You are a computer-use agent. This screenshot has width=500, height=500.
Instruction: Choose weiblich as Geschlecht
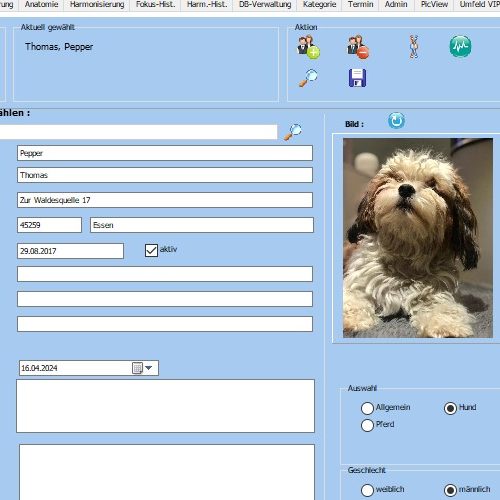(x=367, y=490)
